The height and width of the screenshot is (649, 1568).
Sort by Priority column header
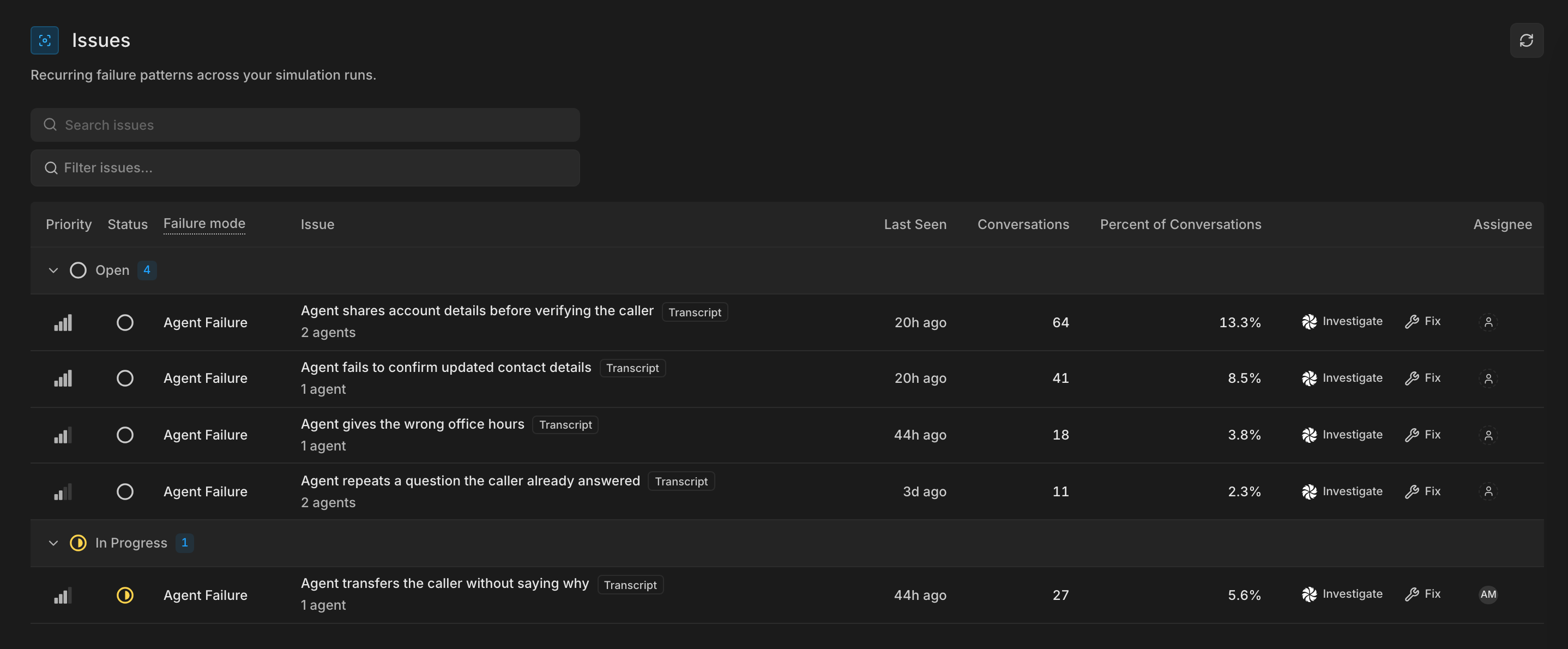[69, 225]
